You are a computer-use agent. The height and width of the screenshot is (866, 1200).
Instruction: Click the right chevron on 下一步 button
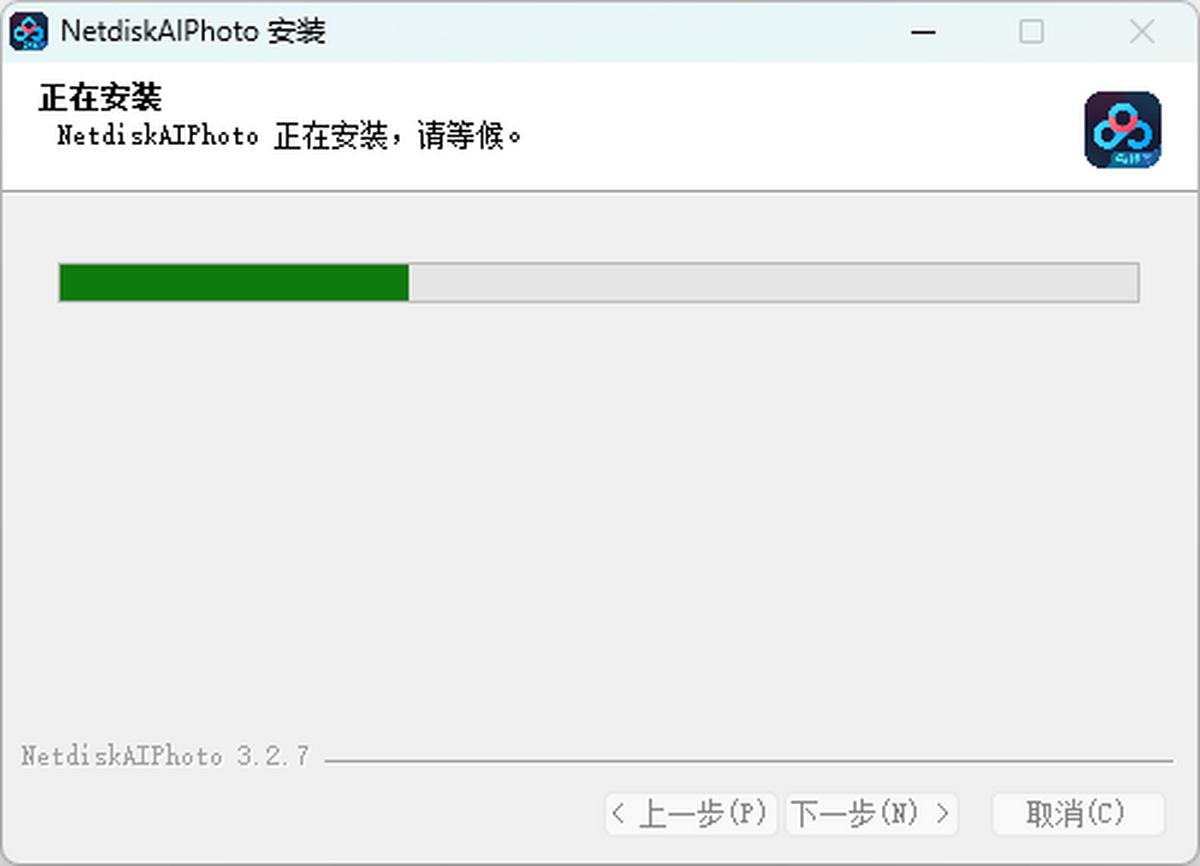[942, 814]
